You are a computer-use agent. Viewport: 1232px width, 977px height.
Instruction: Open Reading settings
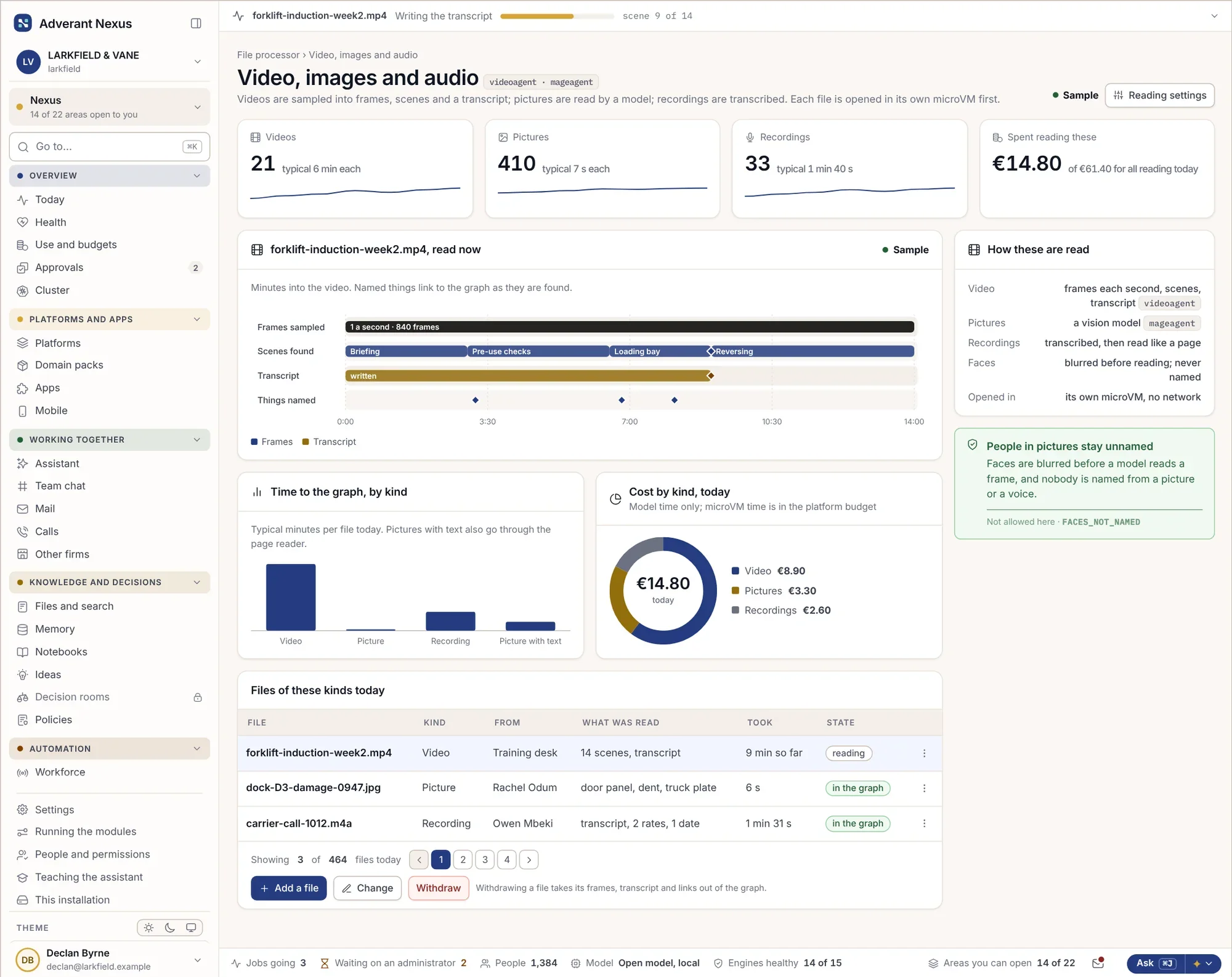(1160, 95)
